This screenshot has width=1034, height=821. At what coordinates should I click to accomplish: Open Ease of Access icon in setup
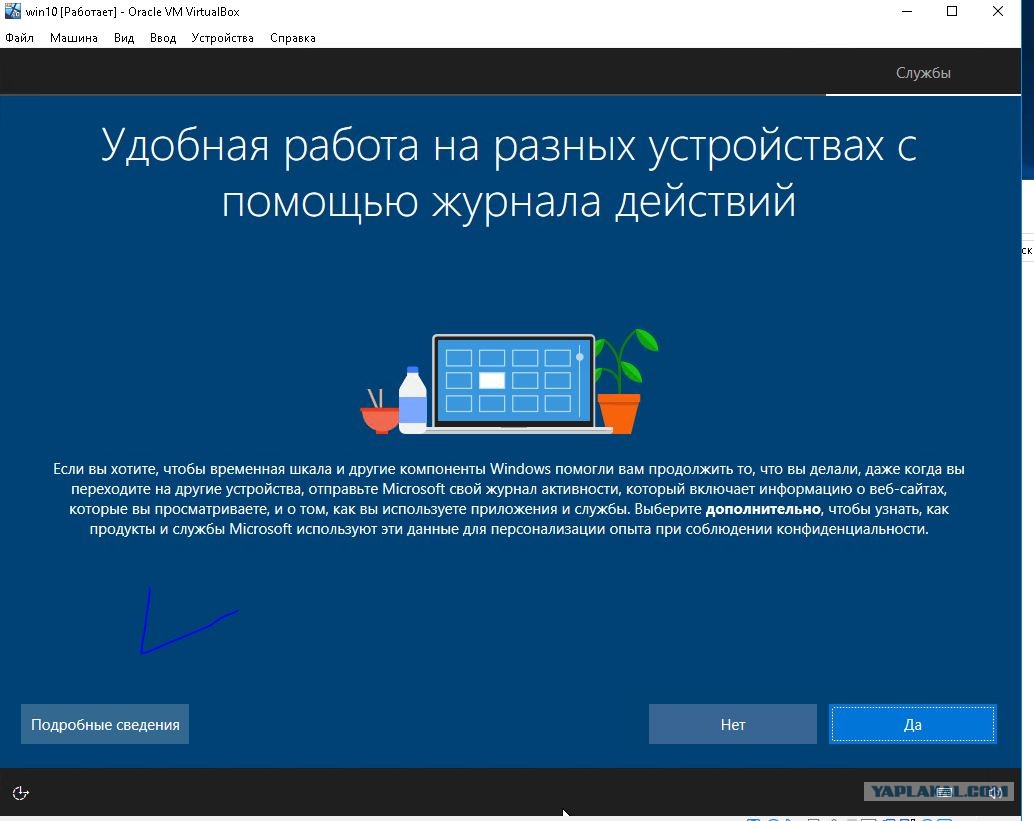pyautogui.click(x=20, y=793)
